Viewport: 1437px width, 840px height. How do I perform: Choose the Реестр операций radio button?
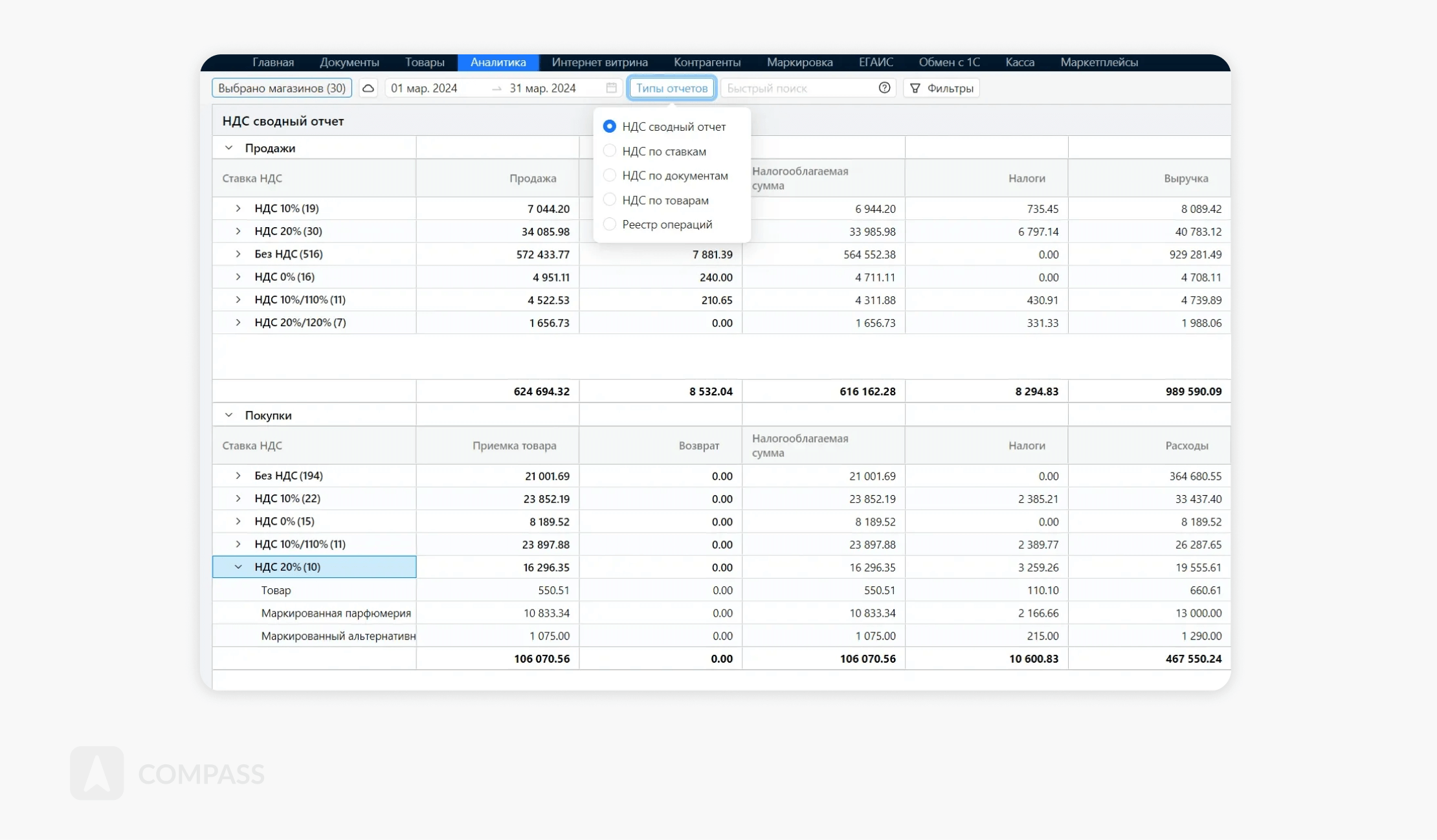[609, 224]
